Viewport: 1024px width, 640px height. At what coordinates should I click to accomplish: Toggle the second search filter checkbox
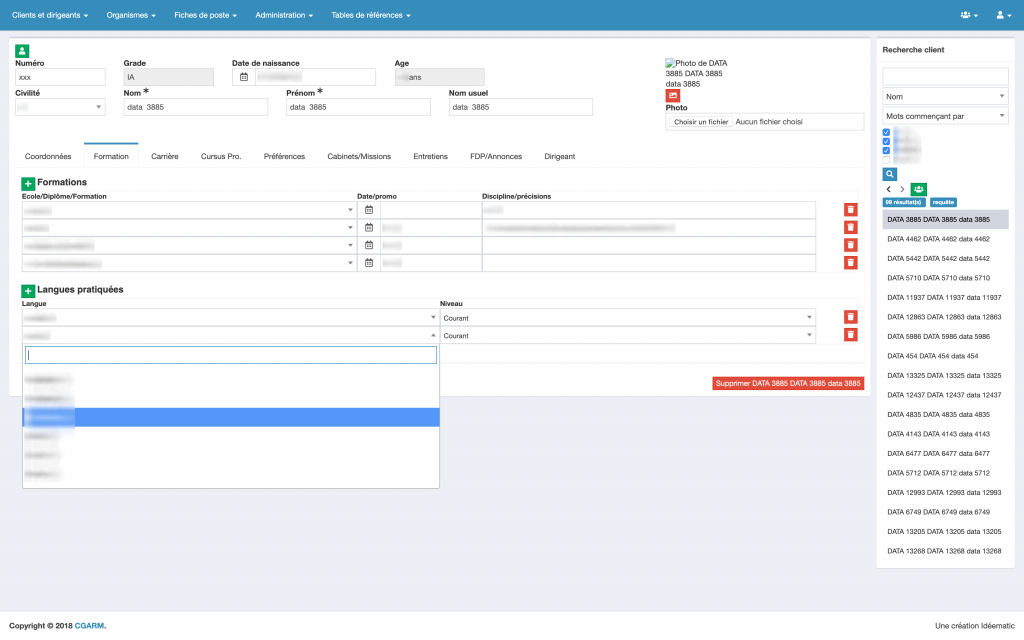[x=886, y=141]
